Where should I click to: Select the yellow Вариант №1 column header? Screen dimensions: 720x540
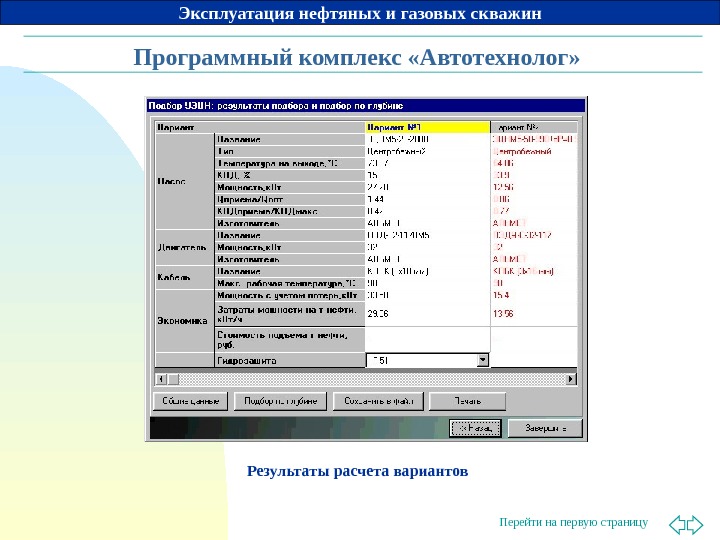pyautogui.click(x=428, y=127)
